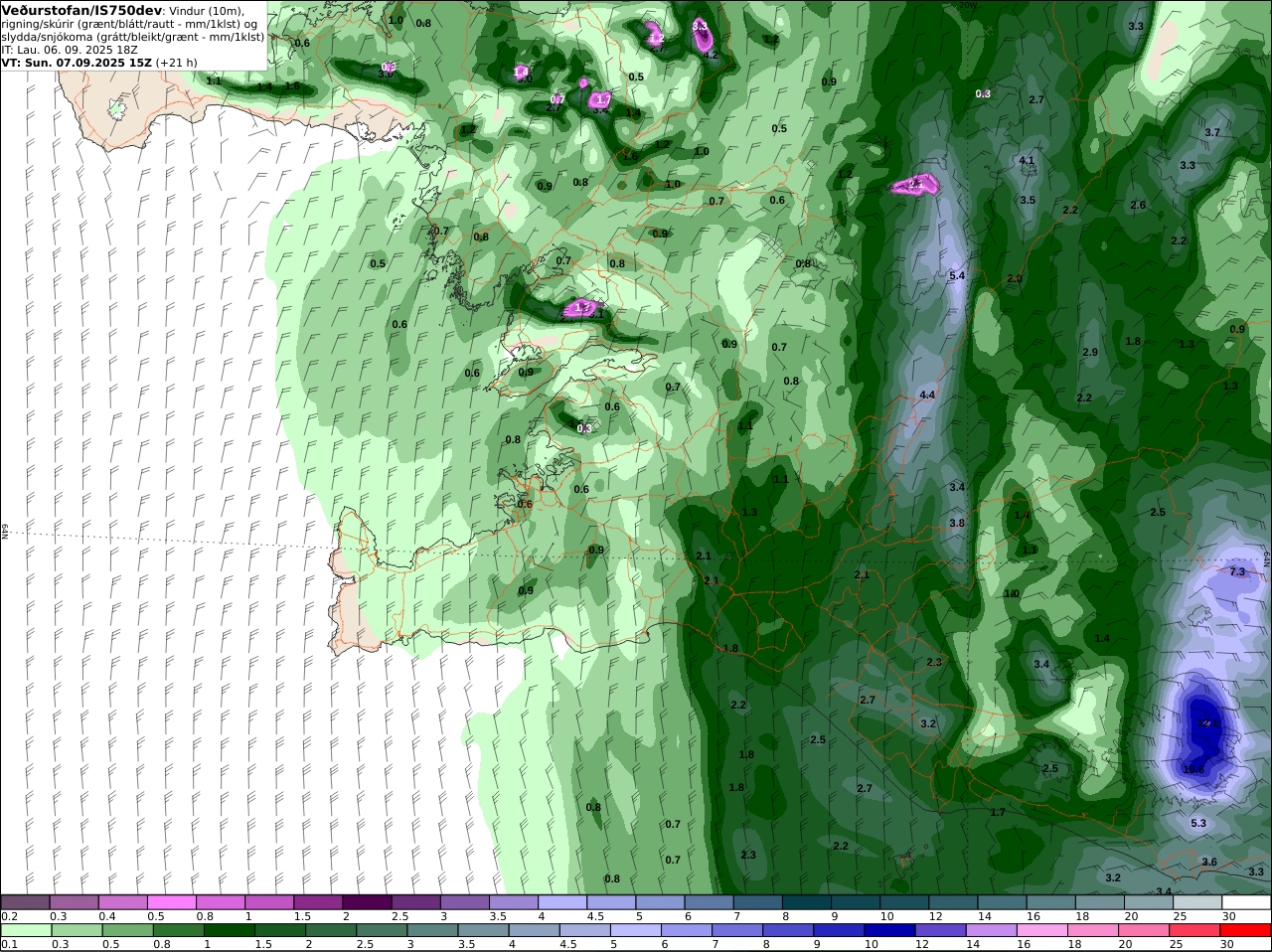Viewport: 1272px width, 952px height.
Task: Select the 4.1 precipitation value
Action: click(1027, 160)
